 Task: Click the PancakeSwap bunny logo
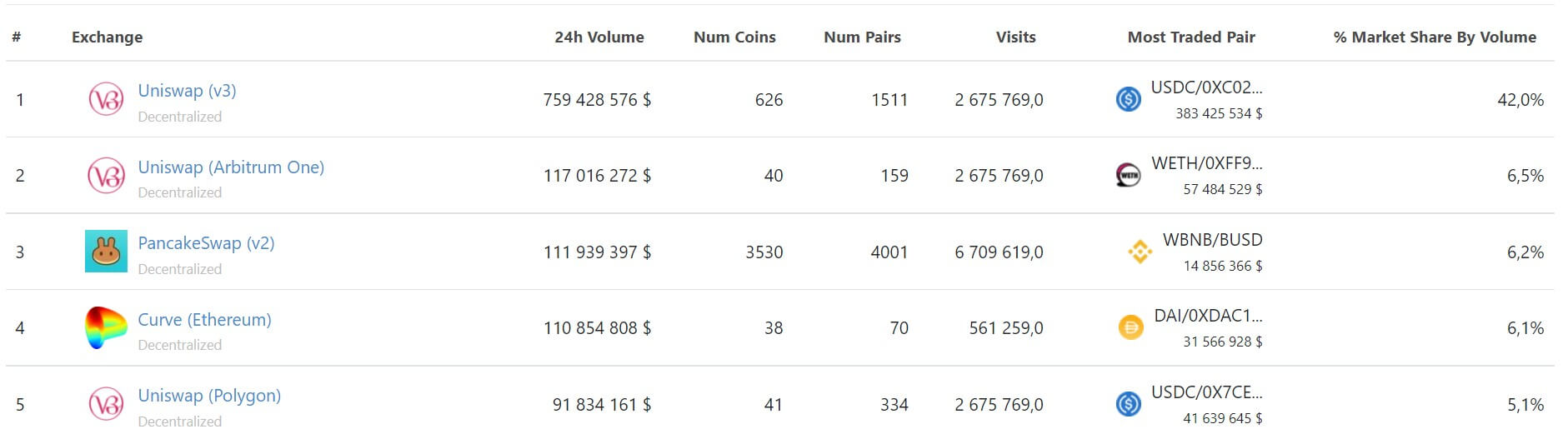click(106, 252)
